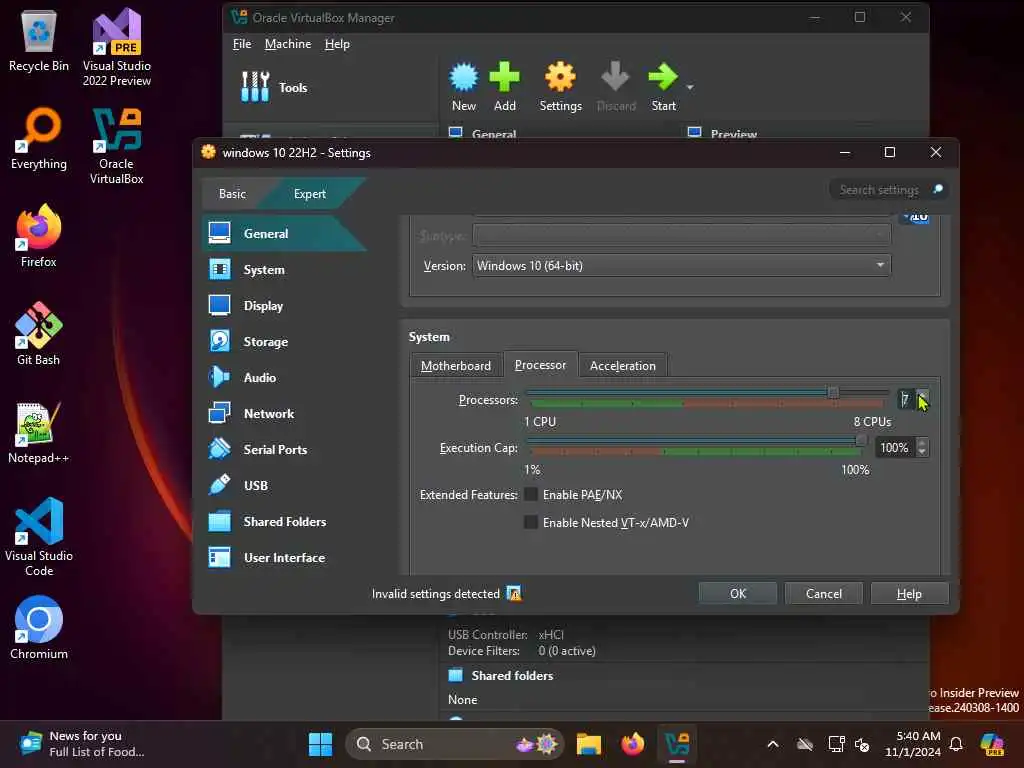Click the New machine toolbar icon

coord(464,86)
